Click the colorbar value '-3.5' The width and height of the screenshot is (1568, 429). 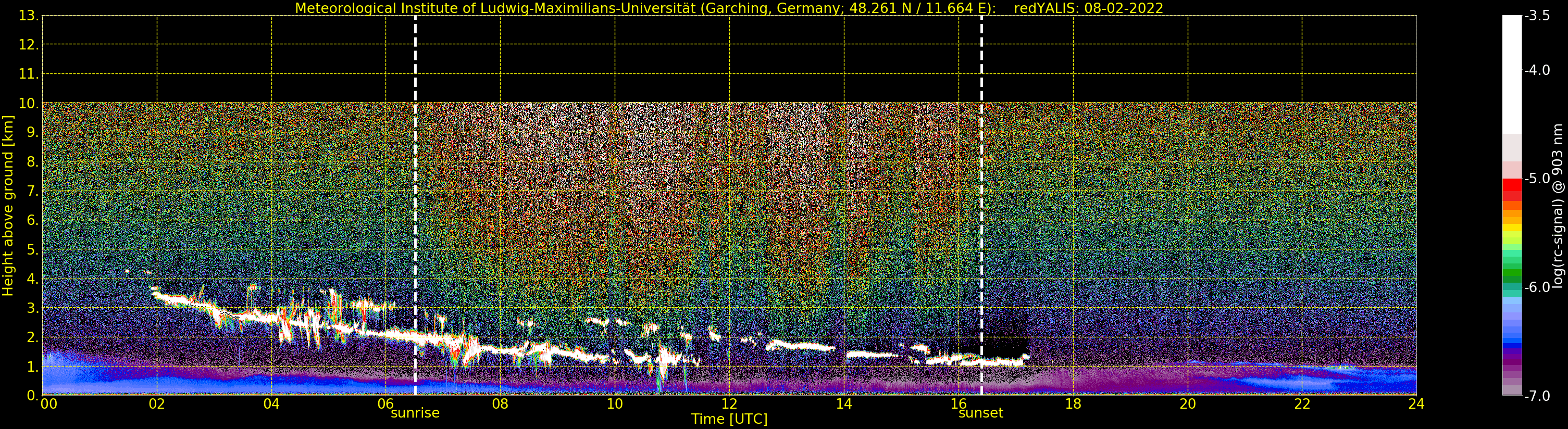coord(1537,16)
